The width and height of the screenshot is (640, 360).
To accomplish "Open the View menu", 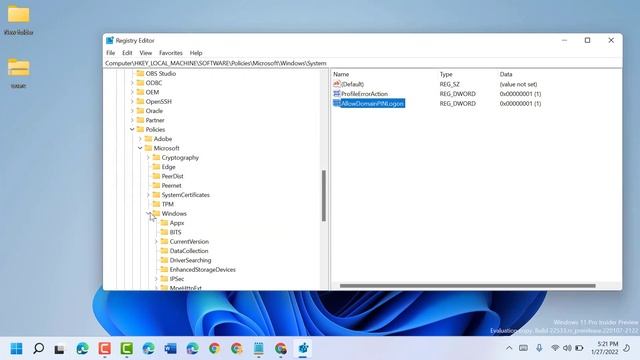I will click(x=145, y=53).
